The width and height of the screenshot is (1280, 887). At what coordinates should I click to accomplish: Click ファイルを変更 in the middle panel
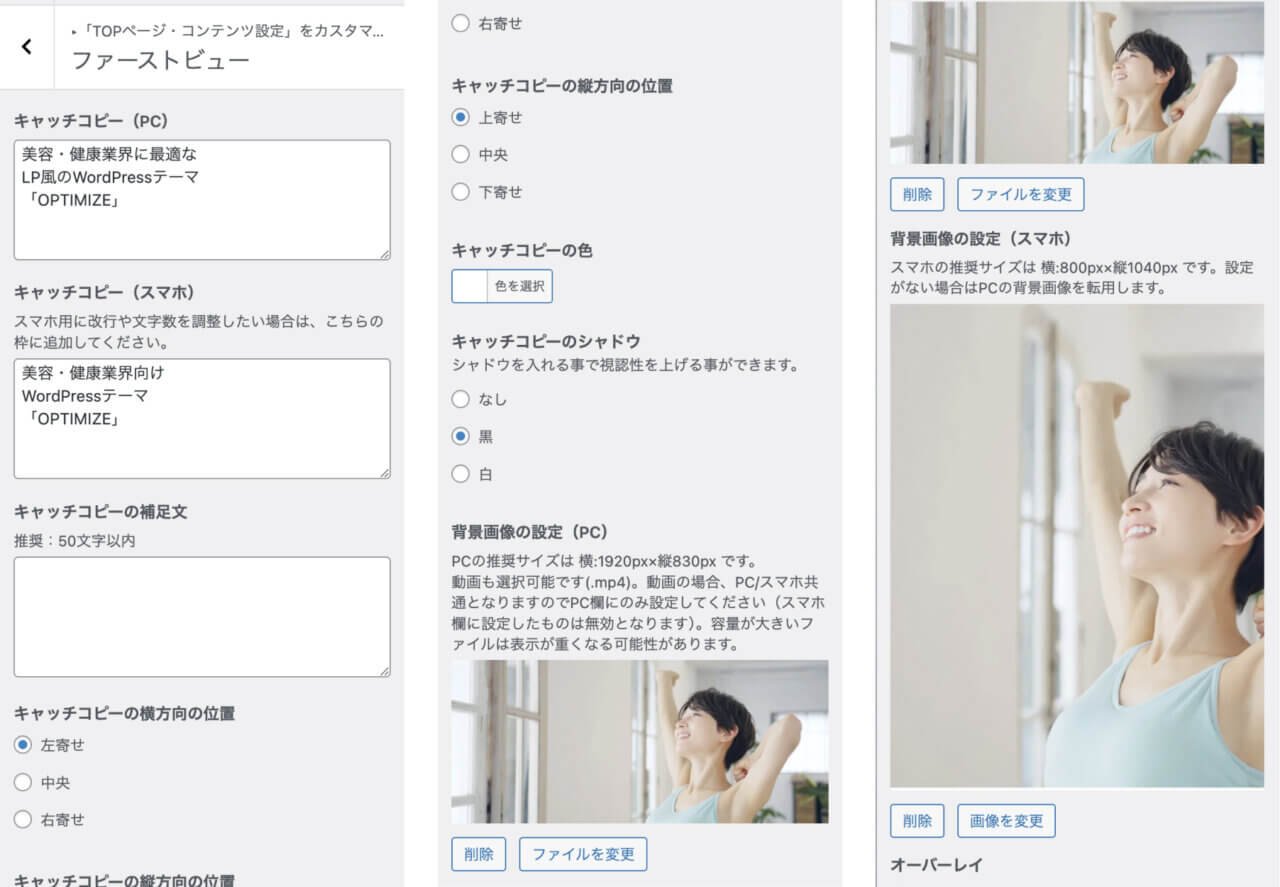583,854
